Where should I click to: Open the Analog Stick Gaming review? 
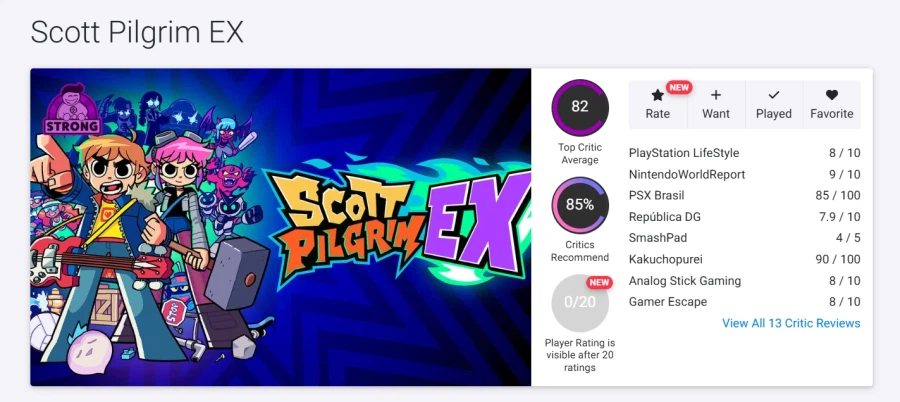pos(685,280)
